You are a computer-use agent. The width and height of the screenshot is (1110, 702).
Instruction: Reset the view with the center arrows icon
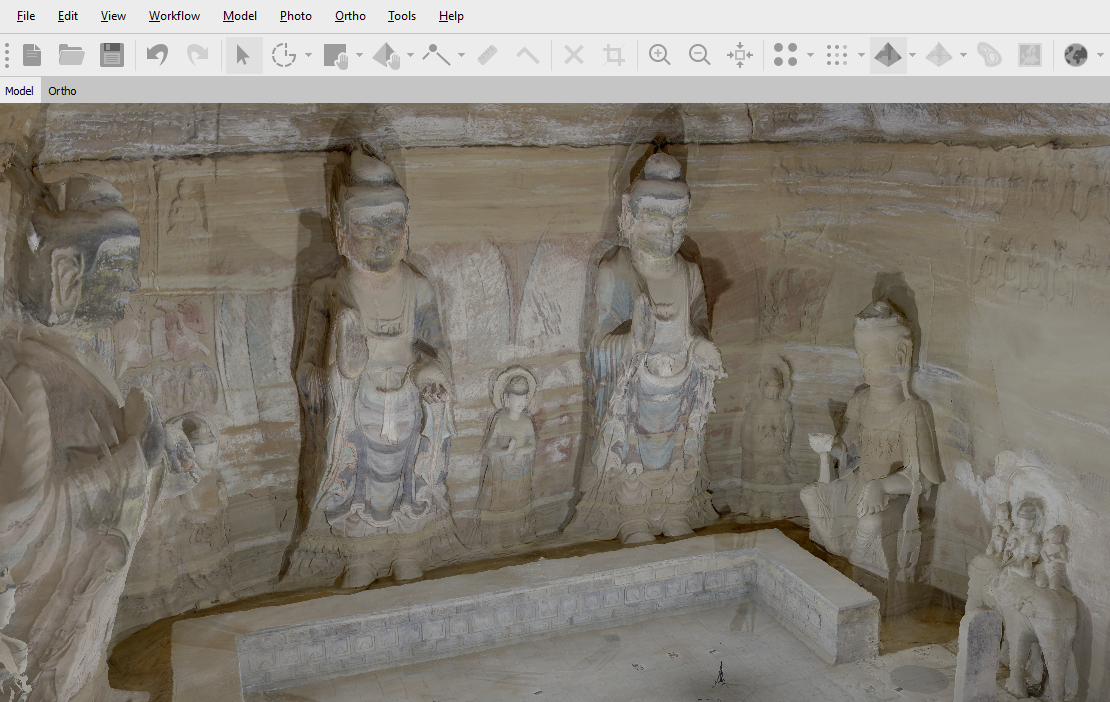tap(740, 54)
